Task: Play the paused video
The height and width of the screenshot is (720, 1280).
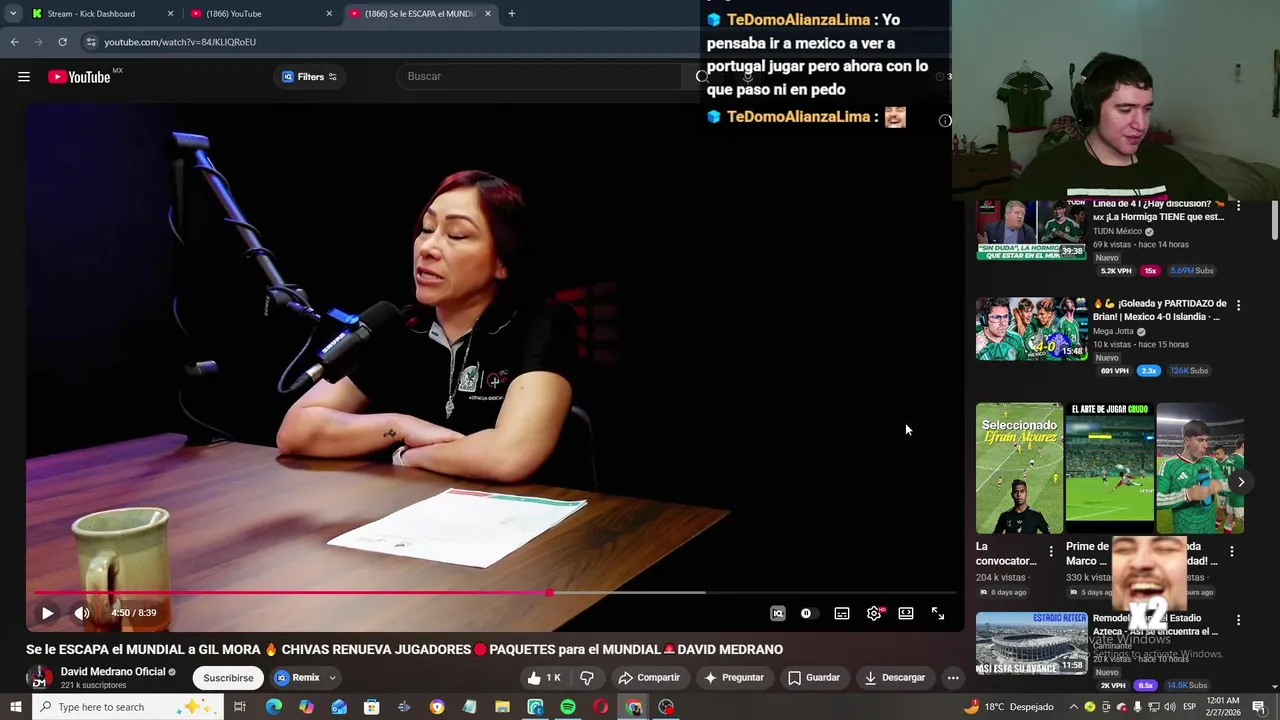Action: (x=47, y=613)
